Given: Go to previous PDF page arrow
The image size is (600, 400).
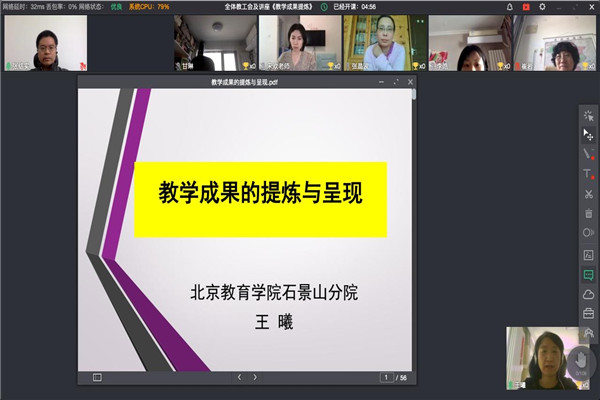Looking at the screenshot, I should coord(240,377).
